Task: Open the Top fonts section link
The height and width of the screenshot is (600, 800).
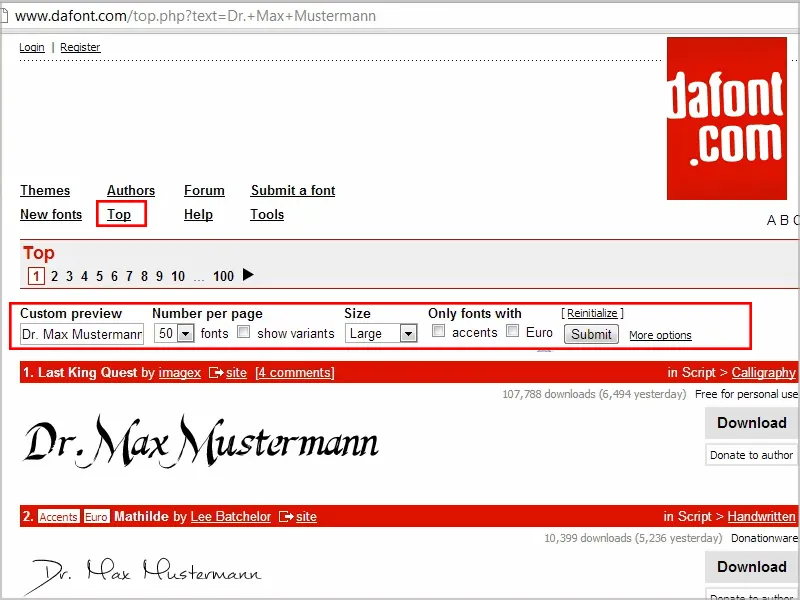Action: point(119,214)
